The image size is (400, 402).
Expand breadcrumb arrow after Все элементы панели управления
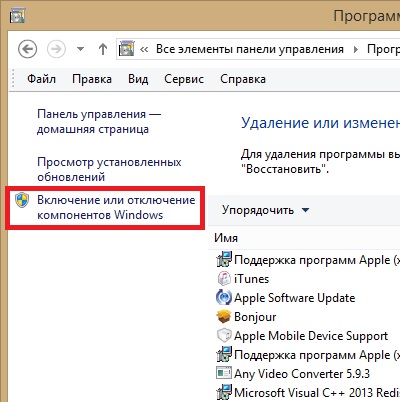(356, 50)
